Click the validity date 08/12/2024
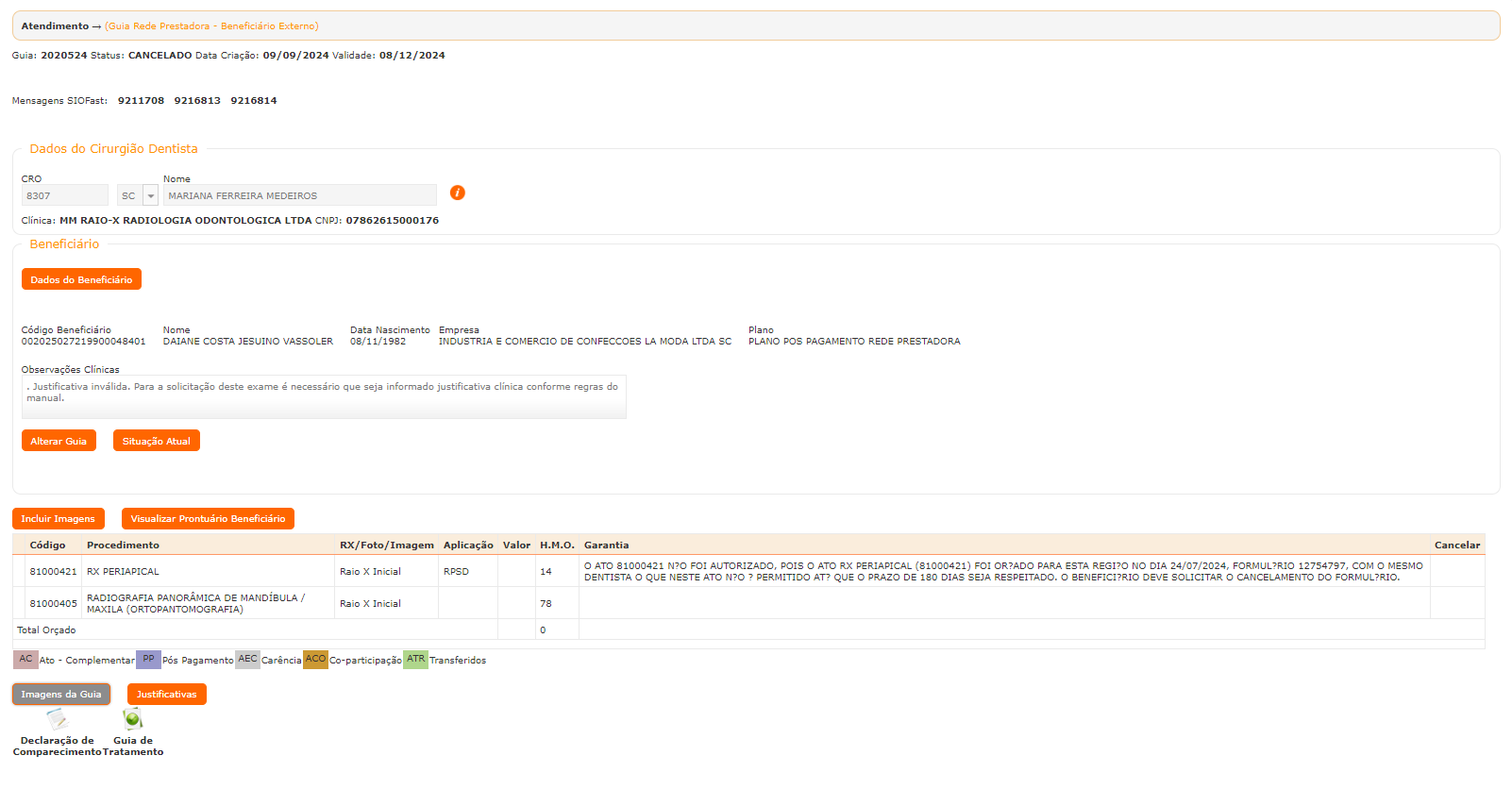This screenshot has width=1512, height=789. (x=412, y=56)
